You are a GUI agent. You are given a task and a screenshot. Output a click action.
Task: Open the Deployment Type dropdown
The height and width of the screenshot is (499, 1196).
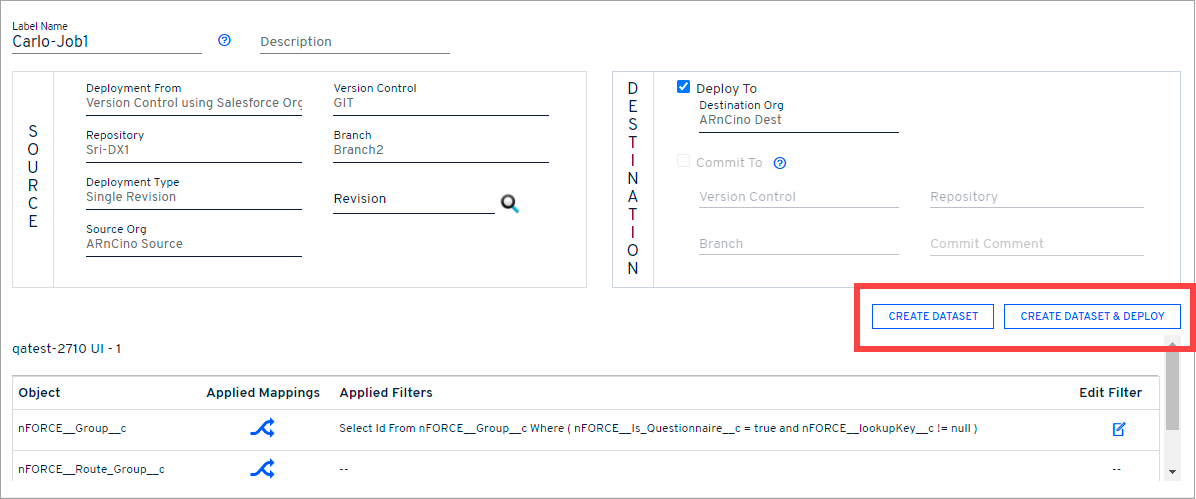[x=194, y=197]
